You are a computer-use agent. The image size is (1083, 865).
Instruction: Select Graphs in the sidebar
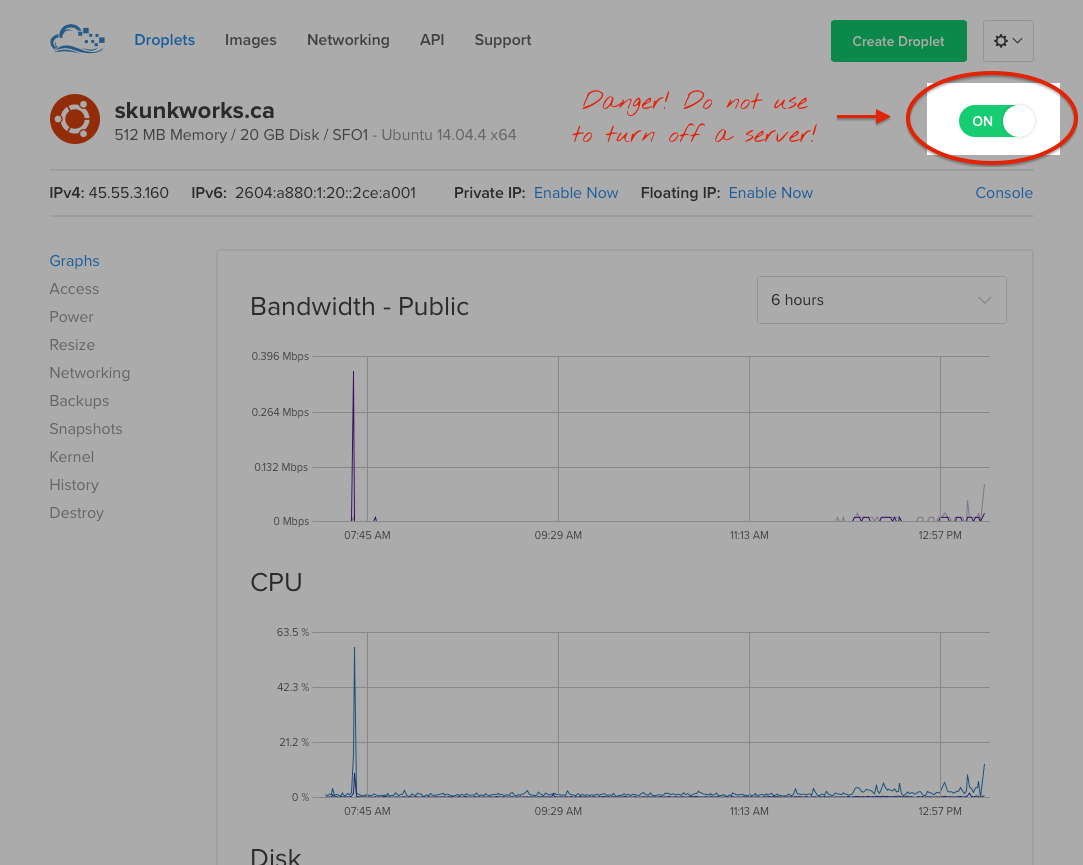(x=75, y=260)
